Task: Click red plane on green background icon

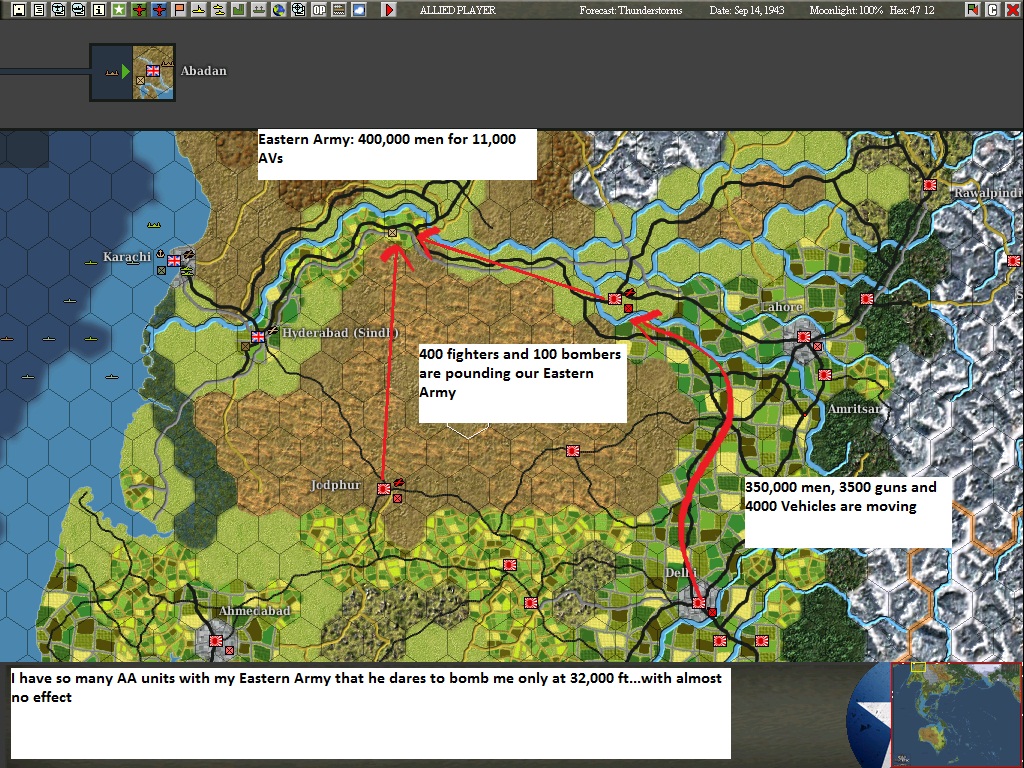Action: pos(138,10)
